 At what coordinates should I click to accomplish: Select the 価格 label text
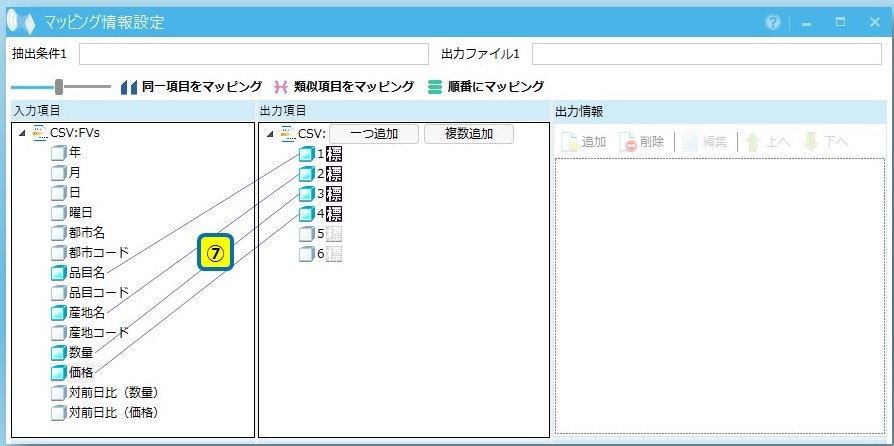tap(81, 372)
